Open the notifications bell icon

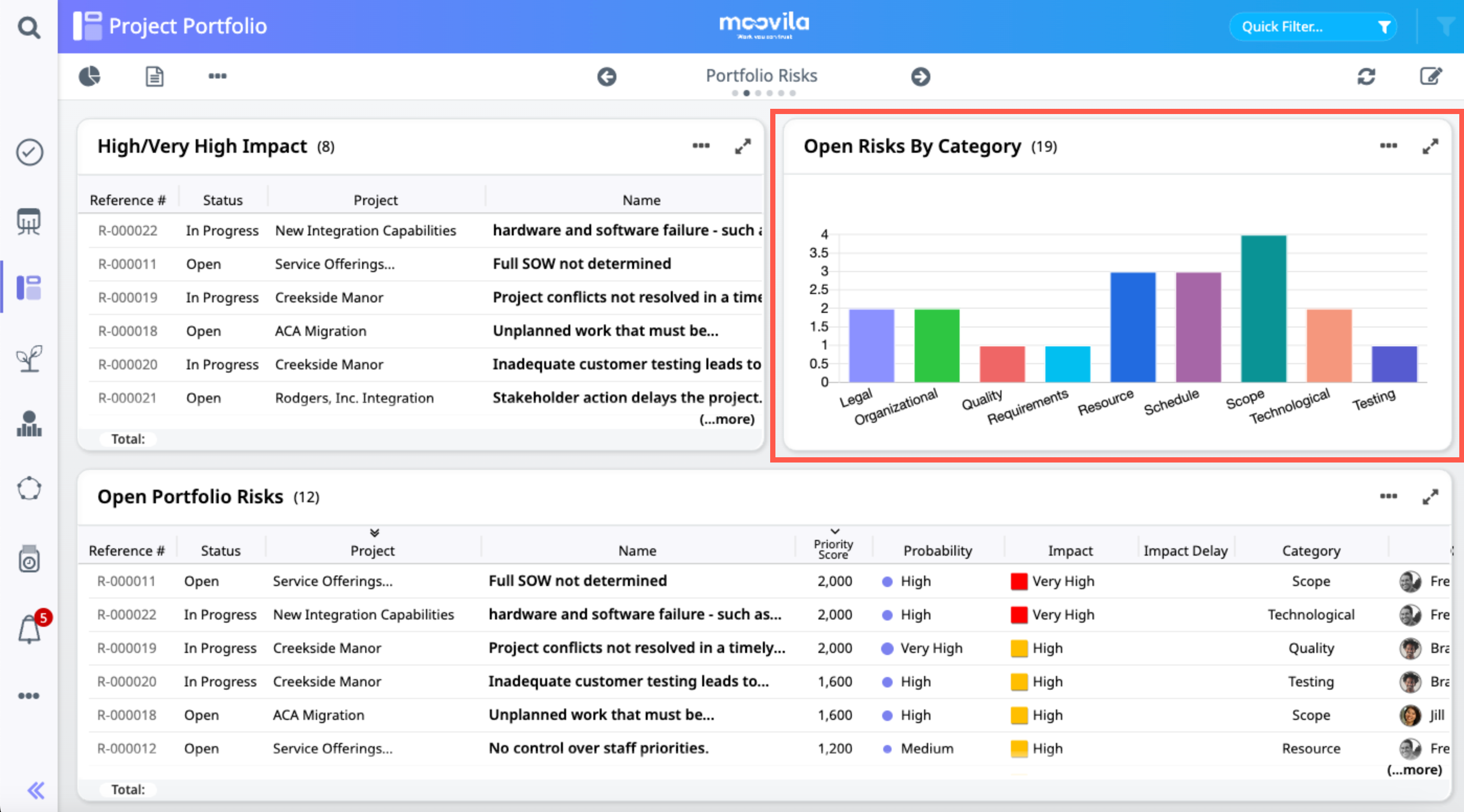click(29, 629)
